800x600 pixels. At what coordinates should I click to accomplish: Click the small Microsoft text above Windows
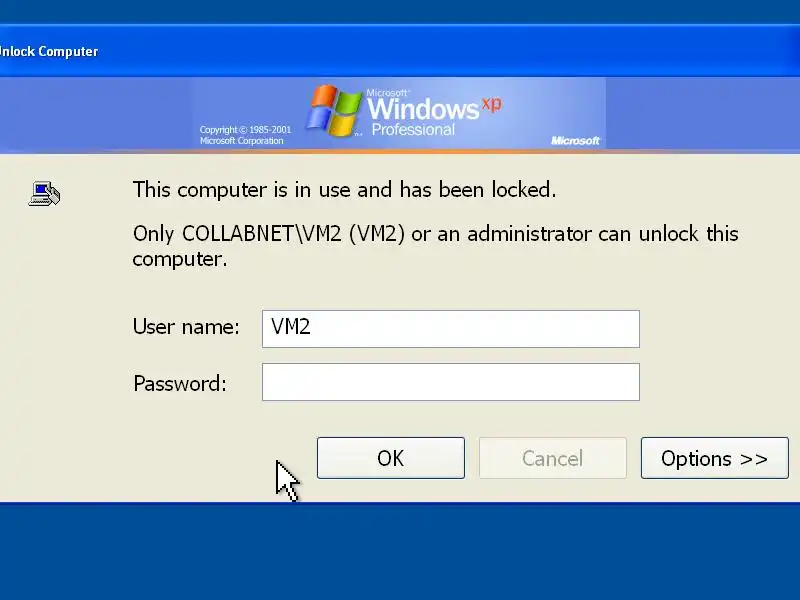click(387, 93)
